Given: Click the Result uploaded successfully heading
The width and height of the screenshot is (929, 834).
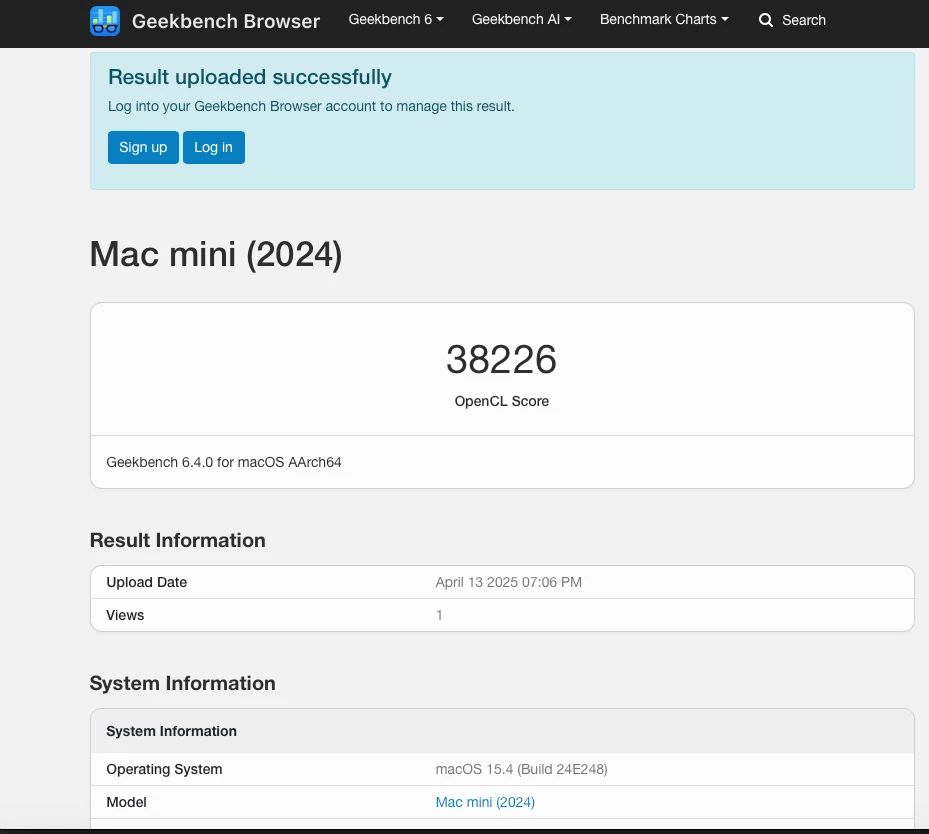Looking at the screenshot, I should click(249, 77).
